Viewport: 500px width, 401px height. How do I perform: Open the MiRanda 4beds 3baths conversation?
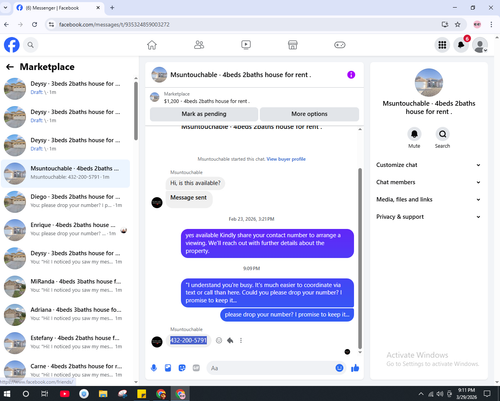66,286
